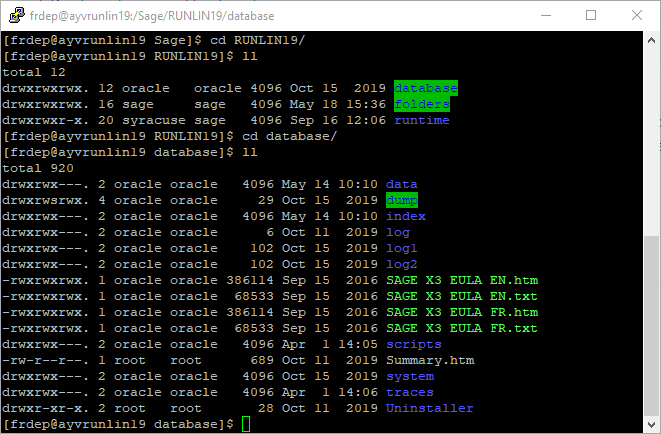This screenshot has width=661, height=434.
Task: Click permissions '-rw-r--r--.' of Summary.htm row
Action: click(x=46, y=360)
